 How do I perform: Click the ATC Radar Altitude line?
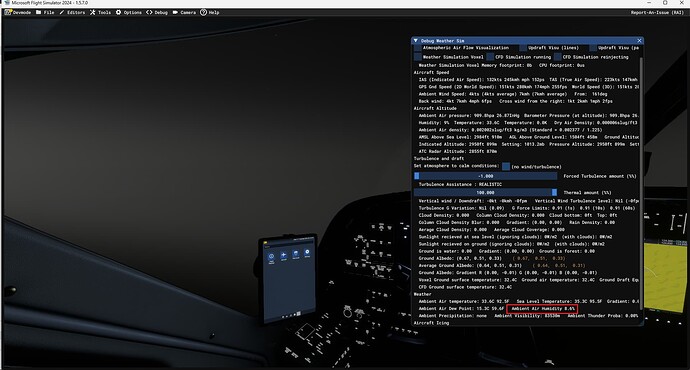pyautogui.click(x=458, y=151)
